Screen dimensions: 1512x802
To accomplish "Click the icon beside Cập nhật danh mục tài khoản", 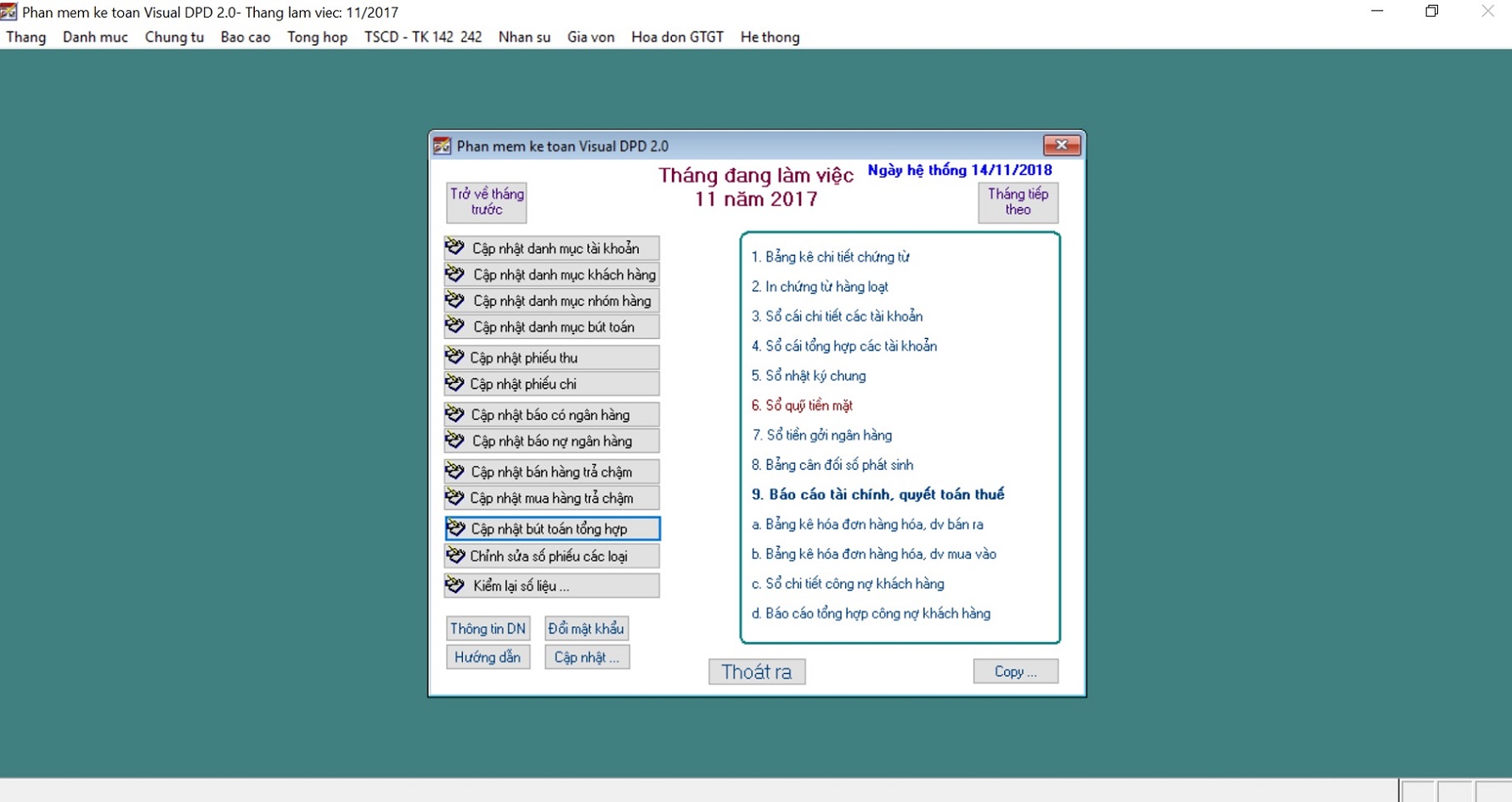I will click(x=455, y=247).
